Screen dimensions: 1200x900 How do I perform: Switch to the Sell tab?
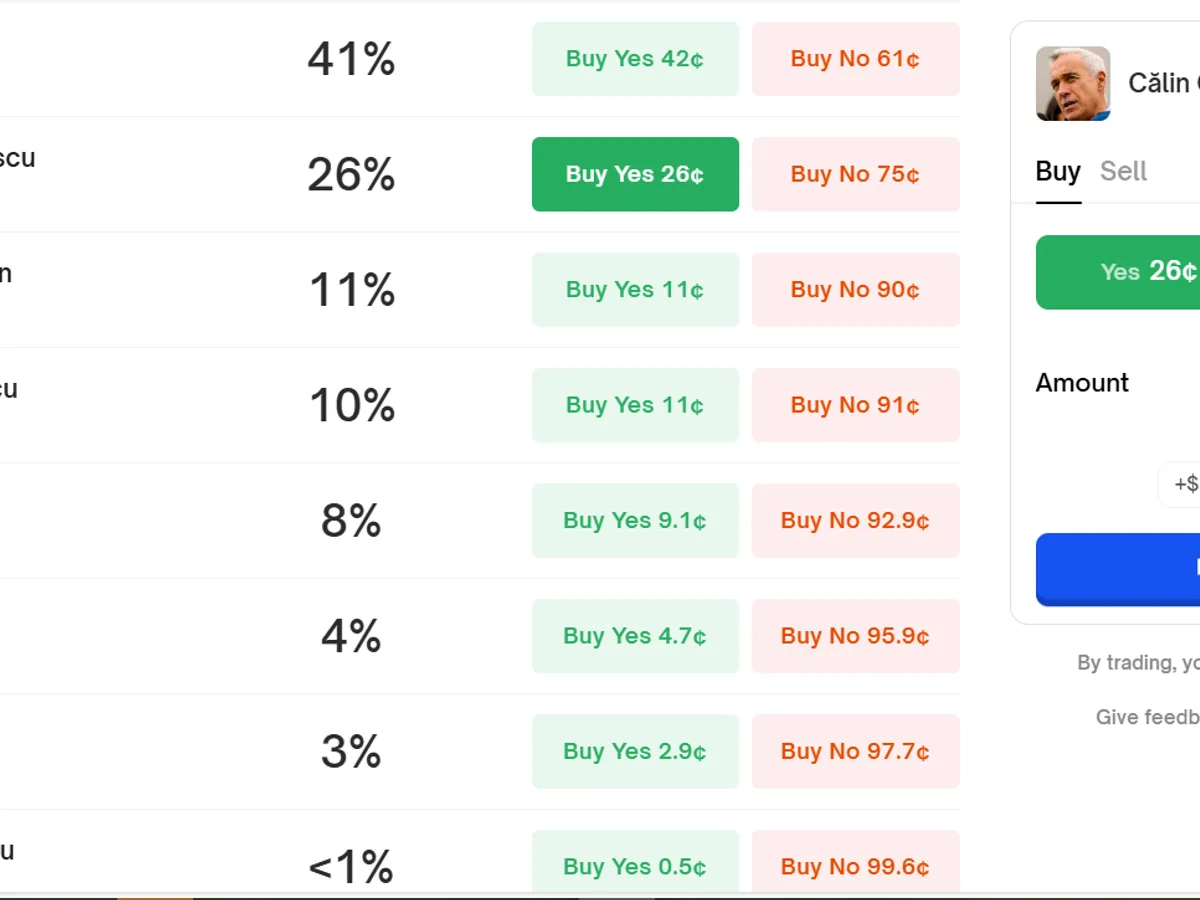[1123, 172]
